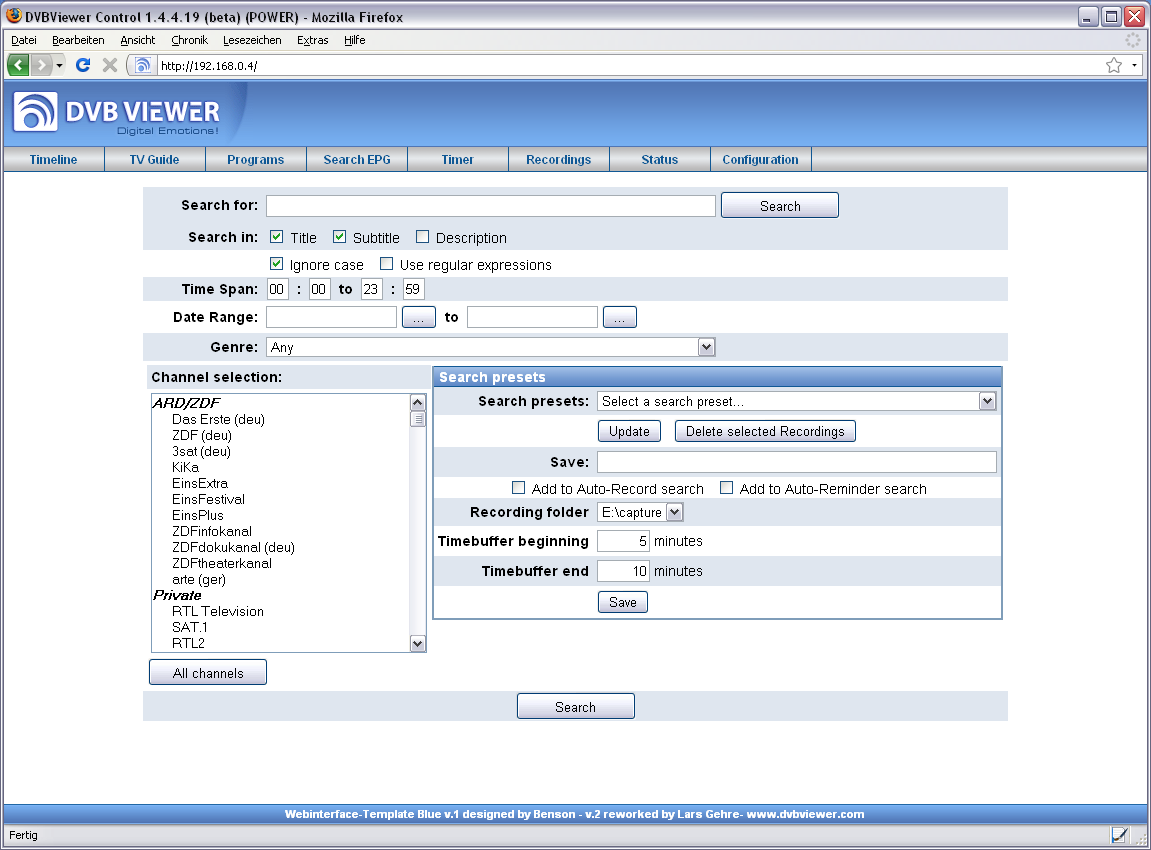Click the Firefox back navigation arrow
The width and height of the screenshot is (1151, 850).
pos(19,65)
